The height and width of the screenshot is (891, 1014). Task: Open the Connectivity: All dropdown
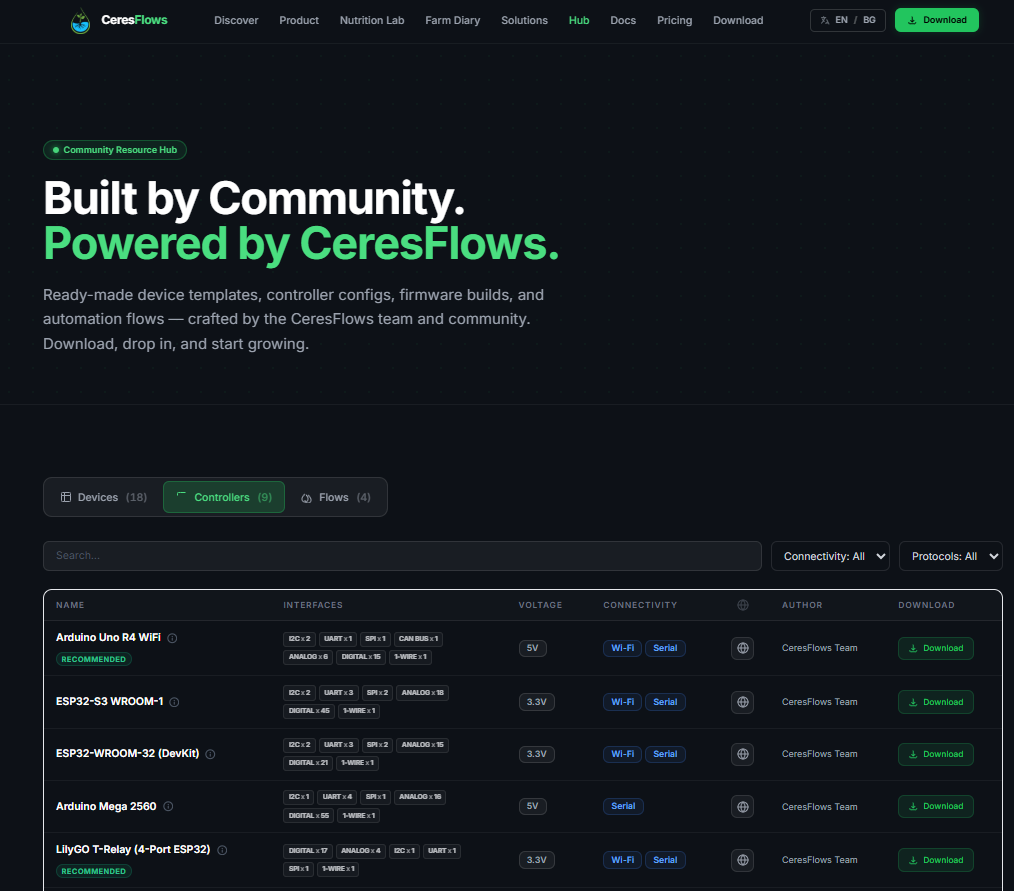click(830, 556)
